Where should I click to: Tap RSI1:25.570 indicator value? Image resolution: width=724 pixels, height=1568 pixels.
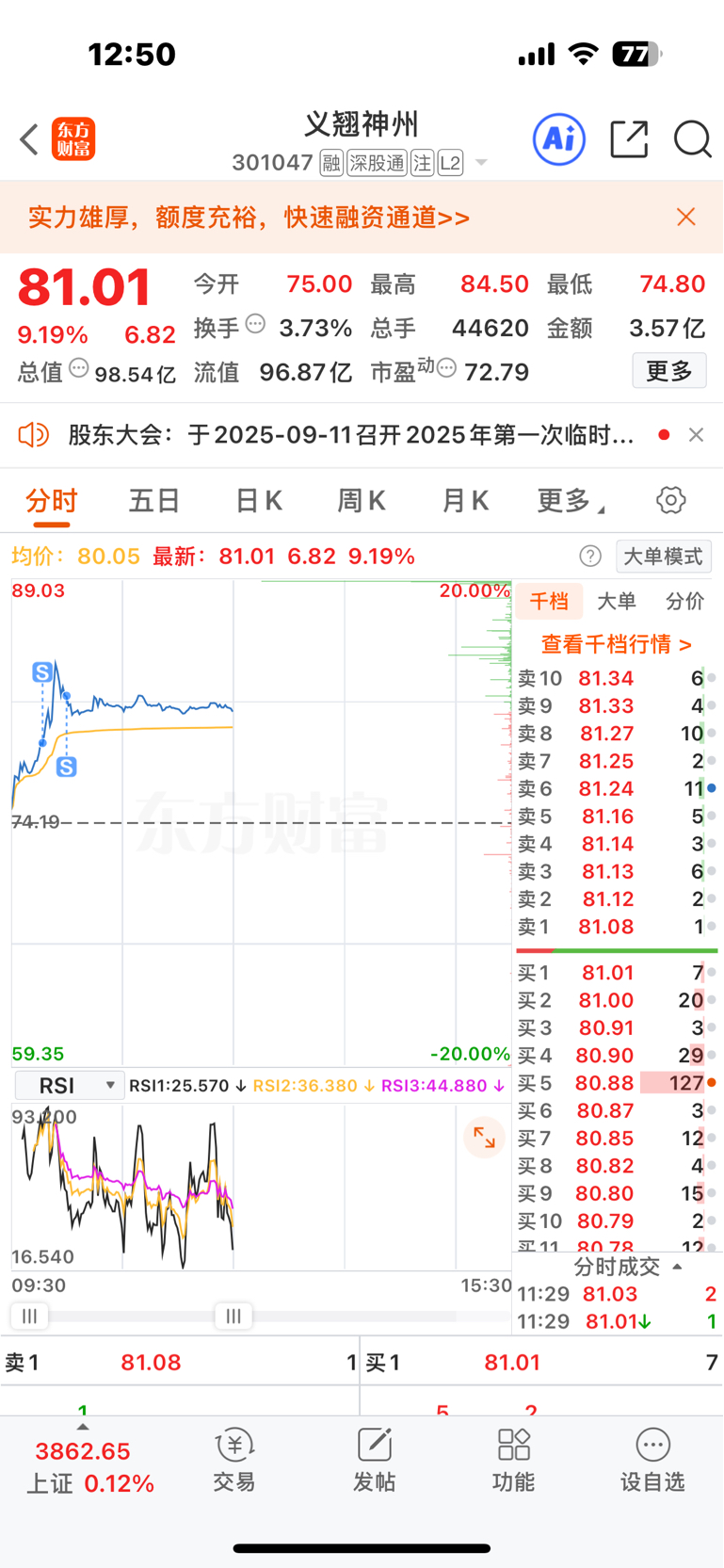click(179, 1086)
